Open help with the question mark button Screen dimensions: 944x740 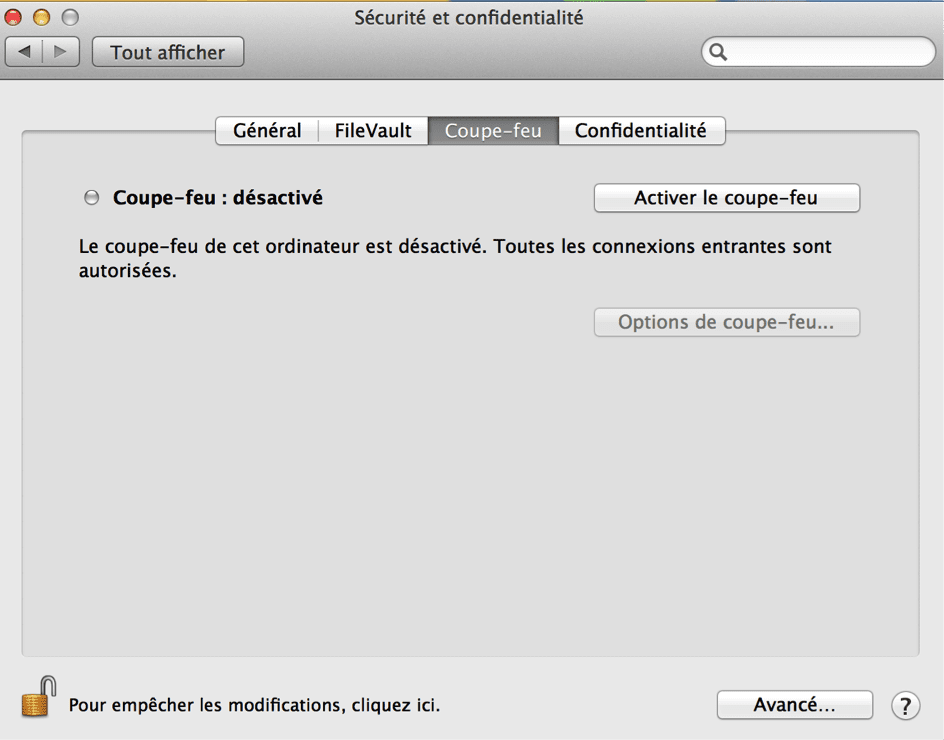(x=905, y=705)
